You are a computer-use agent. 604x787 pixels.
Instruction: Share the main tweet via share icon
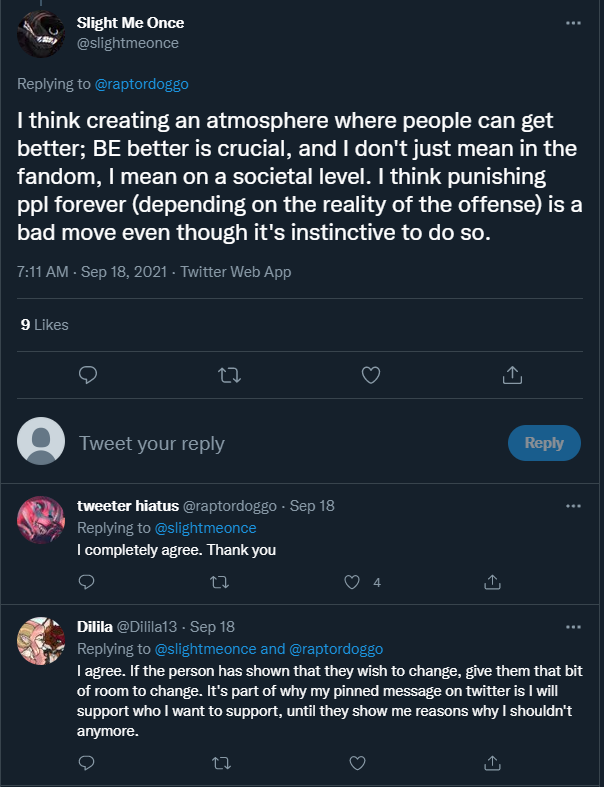click(x=512, y=375)
